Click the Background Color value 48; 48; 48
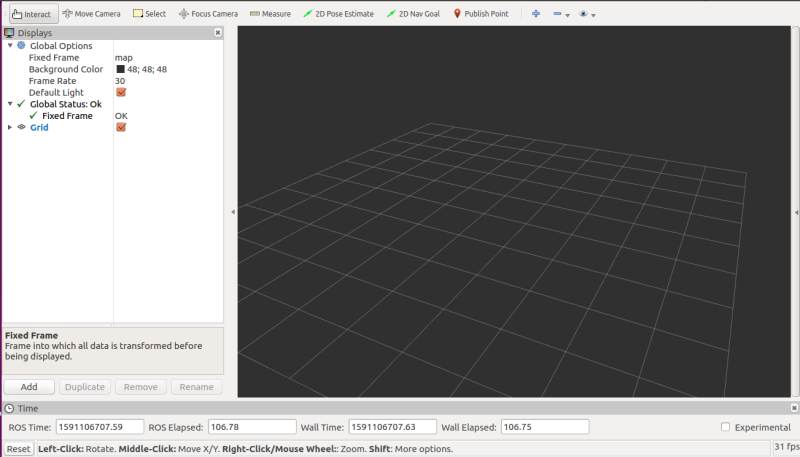This screenshot has width=800, height=457. tap(147, 69)
